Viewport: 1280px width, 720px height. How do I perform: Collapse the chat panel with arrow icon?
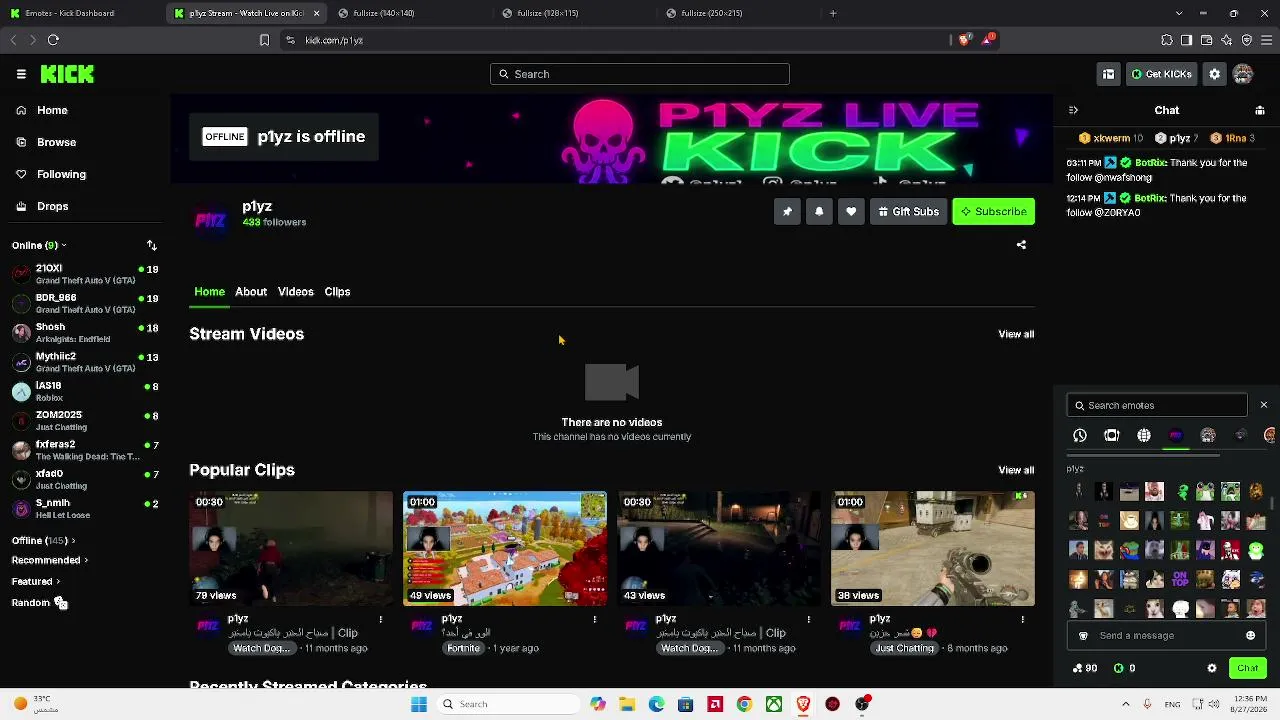1073,110
